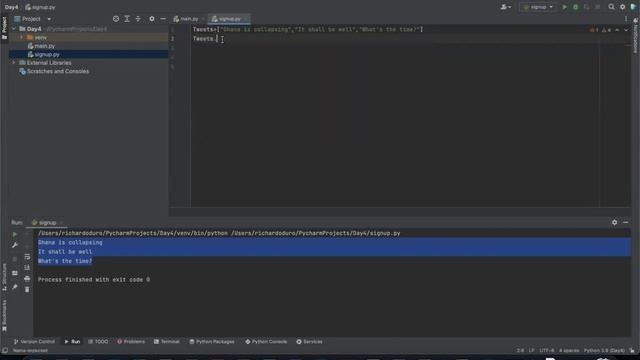Pin the Run tab with pin icon

click(x=15, y=287)
